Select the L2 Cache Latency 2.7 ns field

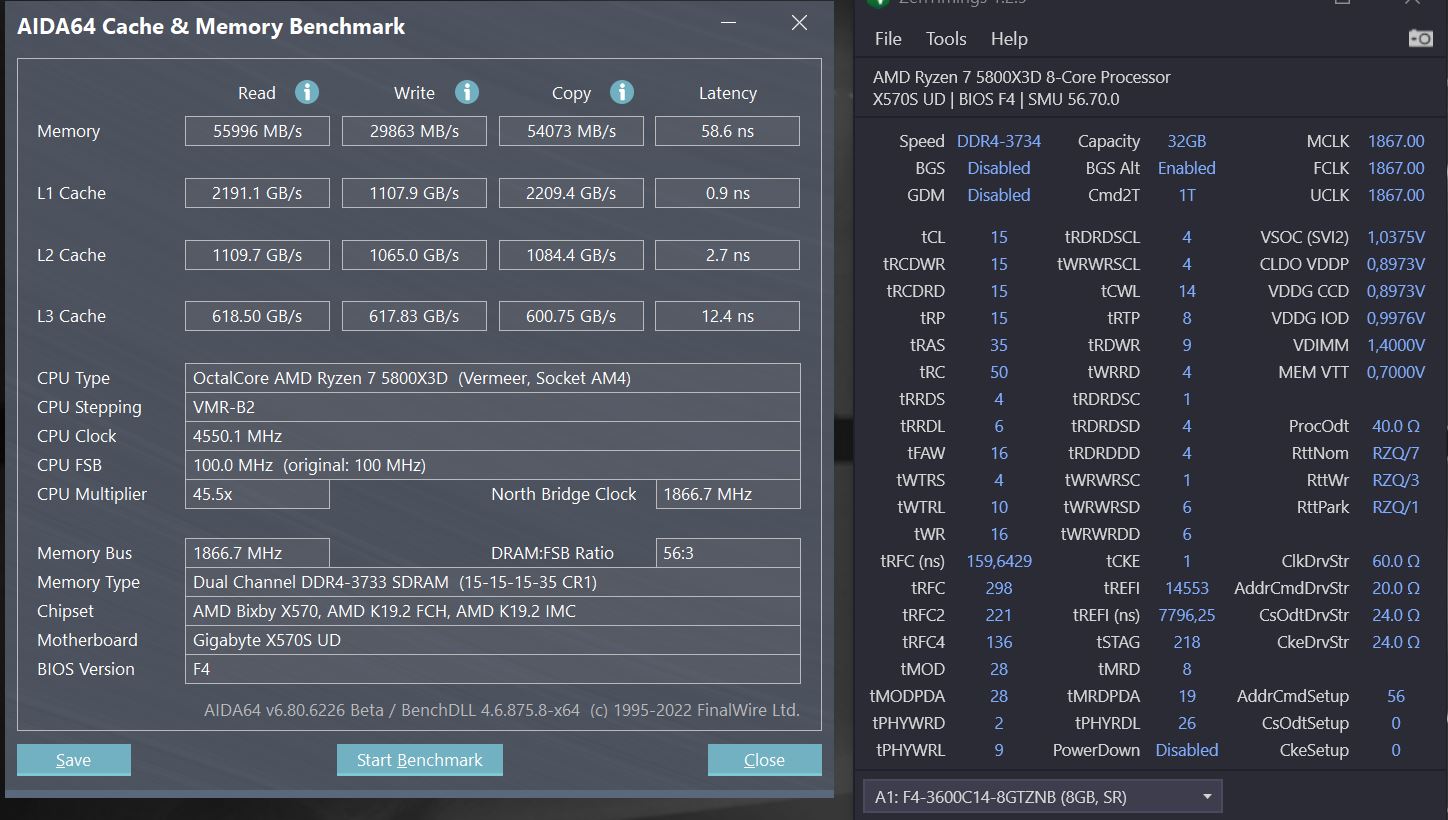click(727, 255)
